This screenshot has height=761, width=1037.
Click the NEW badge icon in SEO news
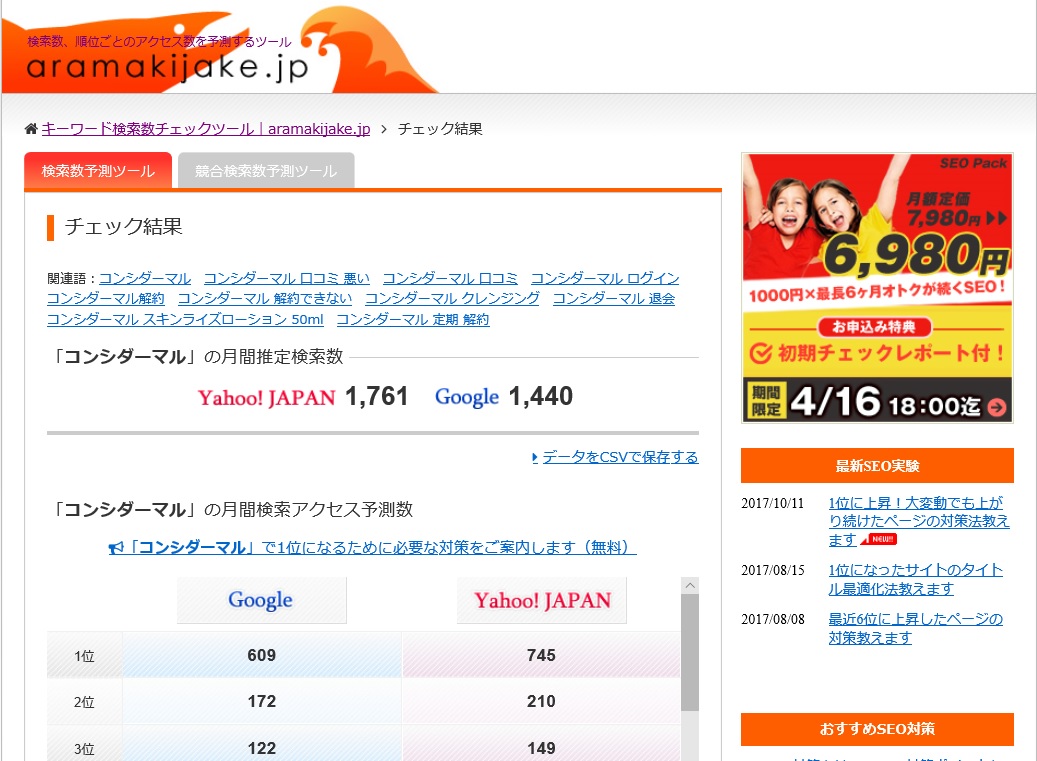(x=878, y=540)
